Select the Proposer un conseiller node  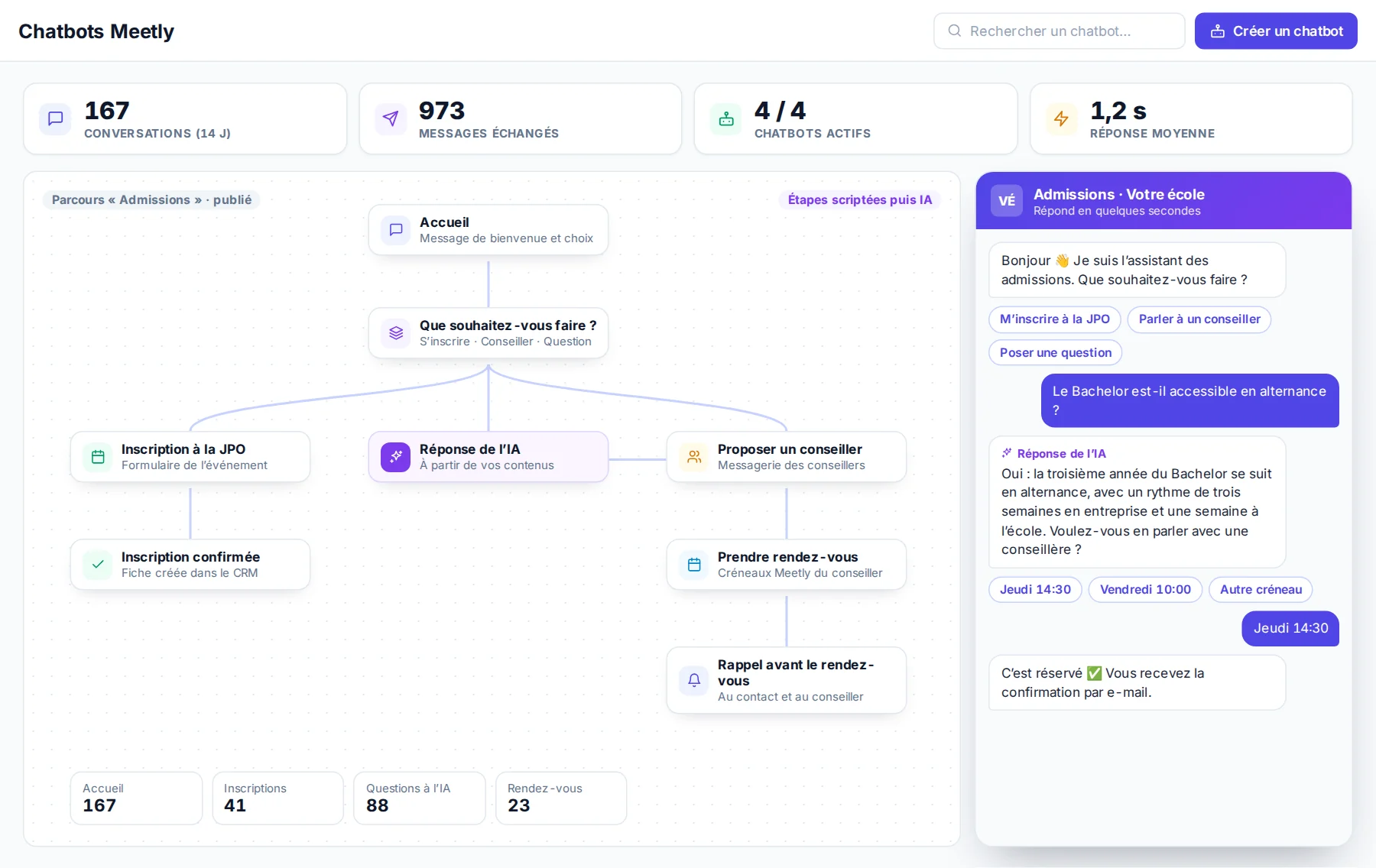[787, 457]
